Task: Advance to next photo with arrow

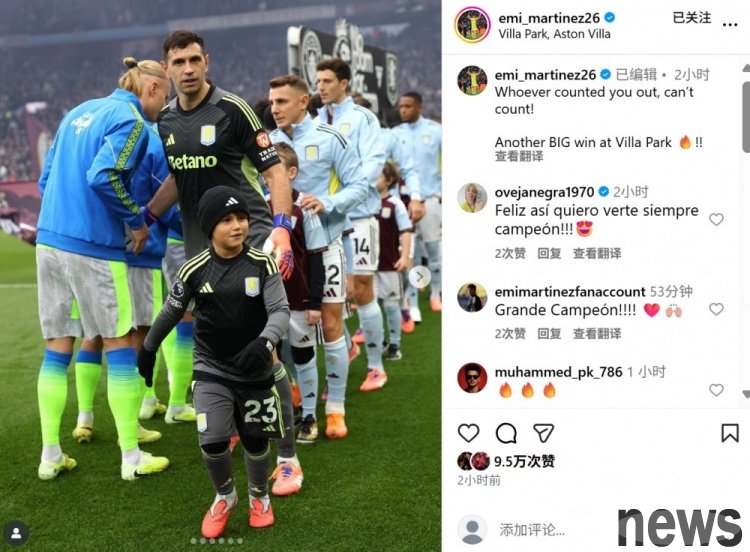Action: [x=419, y=276]
